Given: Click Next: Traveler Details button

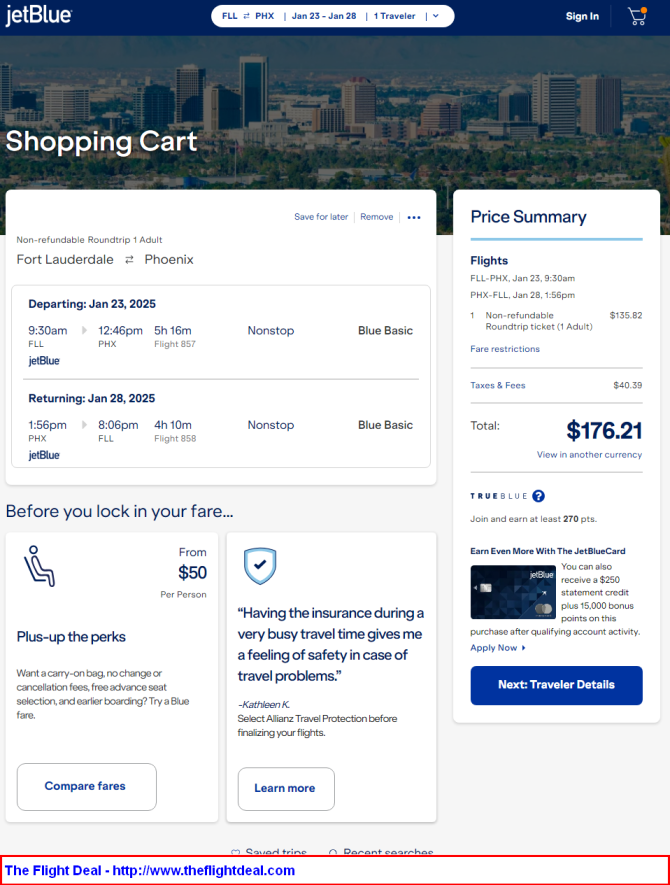Looking at the screenshot, I should coord(556,685).
